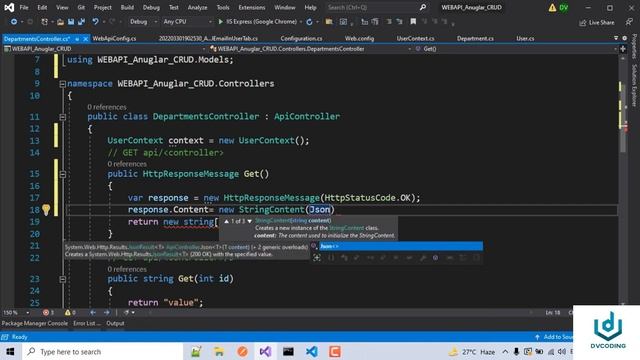Open the active files list dropdown arrow
Viewport: 640px width, 360px height.
tap(616, 38)
